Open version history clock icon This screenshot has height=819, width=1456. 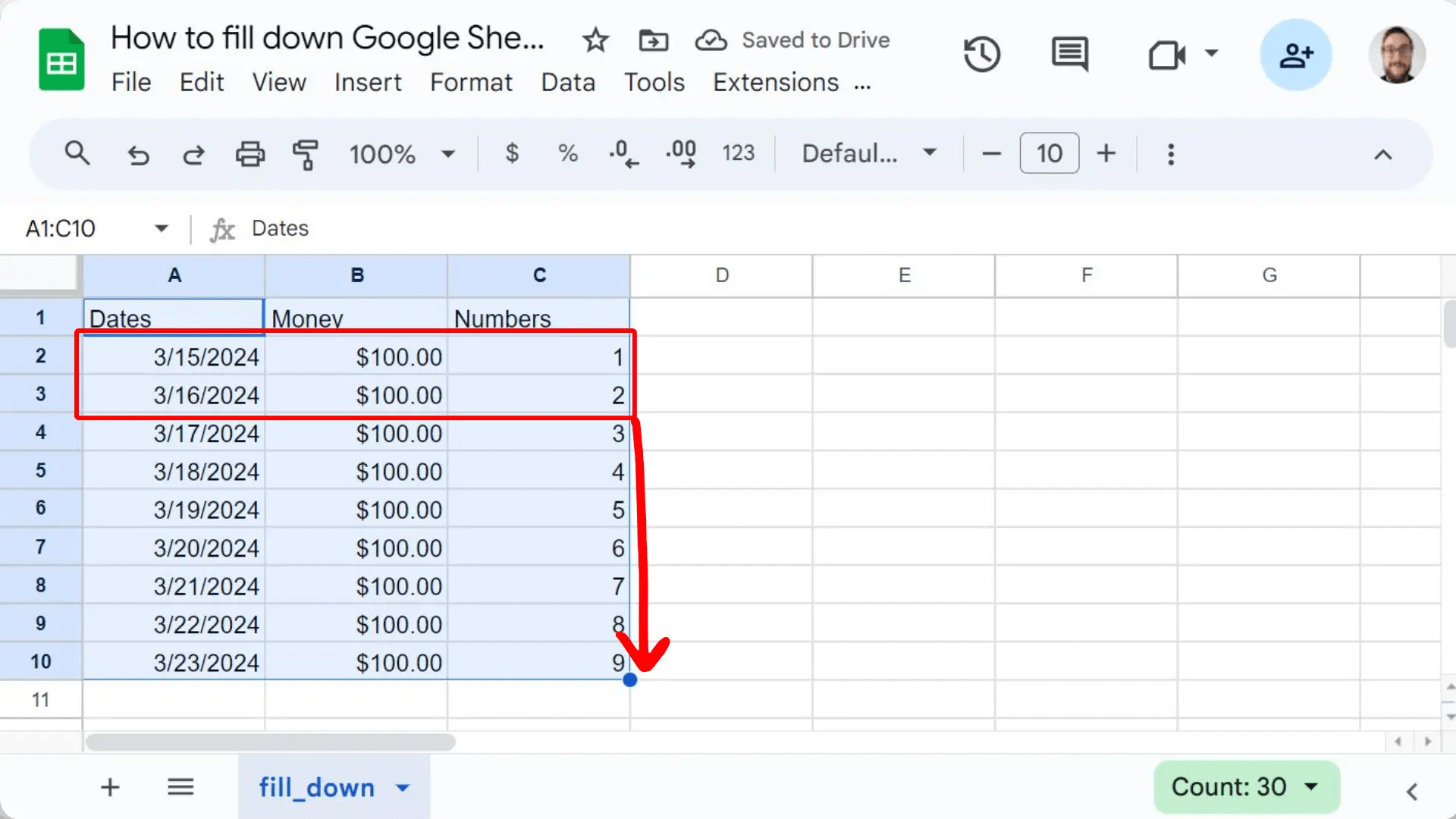point(981,55)
